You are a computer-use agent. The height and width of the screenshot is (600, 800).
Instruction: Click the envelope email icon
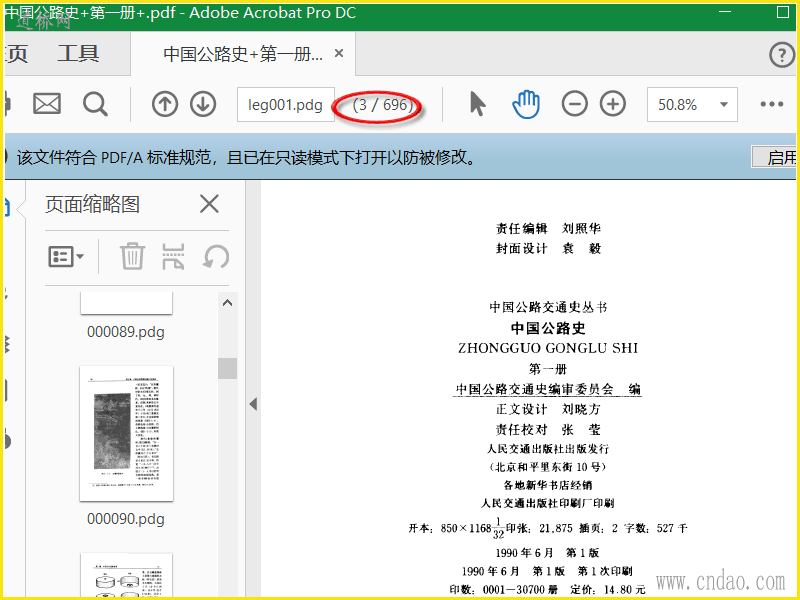tap(47, 104)
